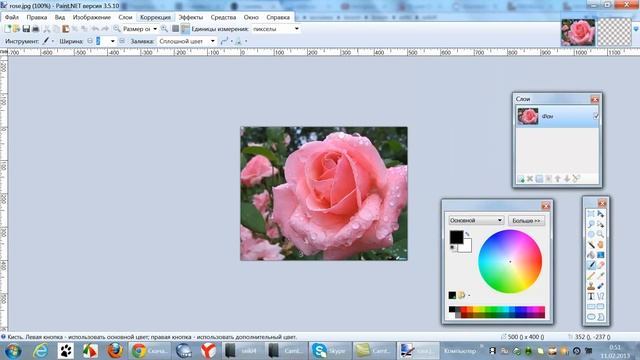Open the Правка menu
Screen dimensions: 640x360
click(x=37, y=17)
